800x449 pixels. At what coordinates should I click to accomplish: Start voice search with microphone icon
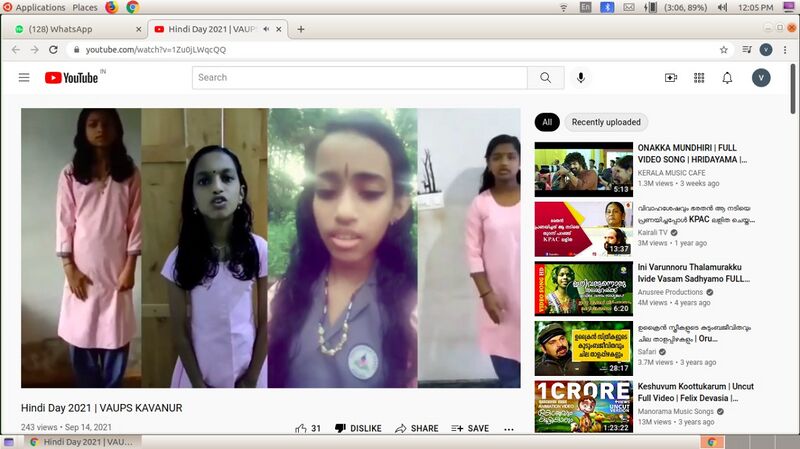[x=581, y=78]
